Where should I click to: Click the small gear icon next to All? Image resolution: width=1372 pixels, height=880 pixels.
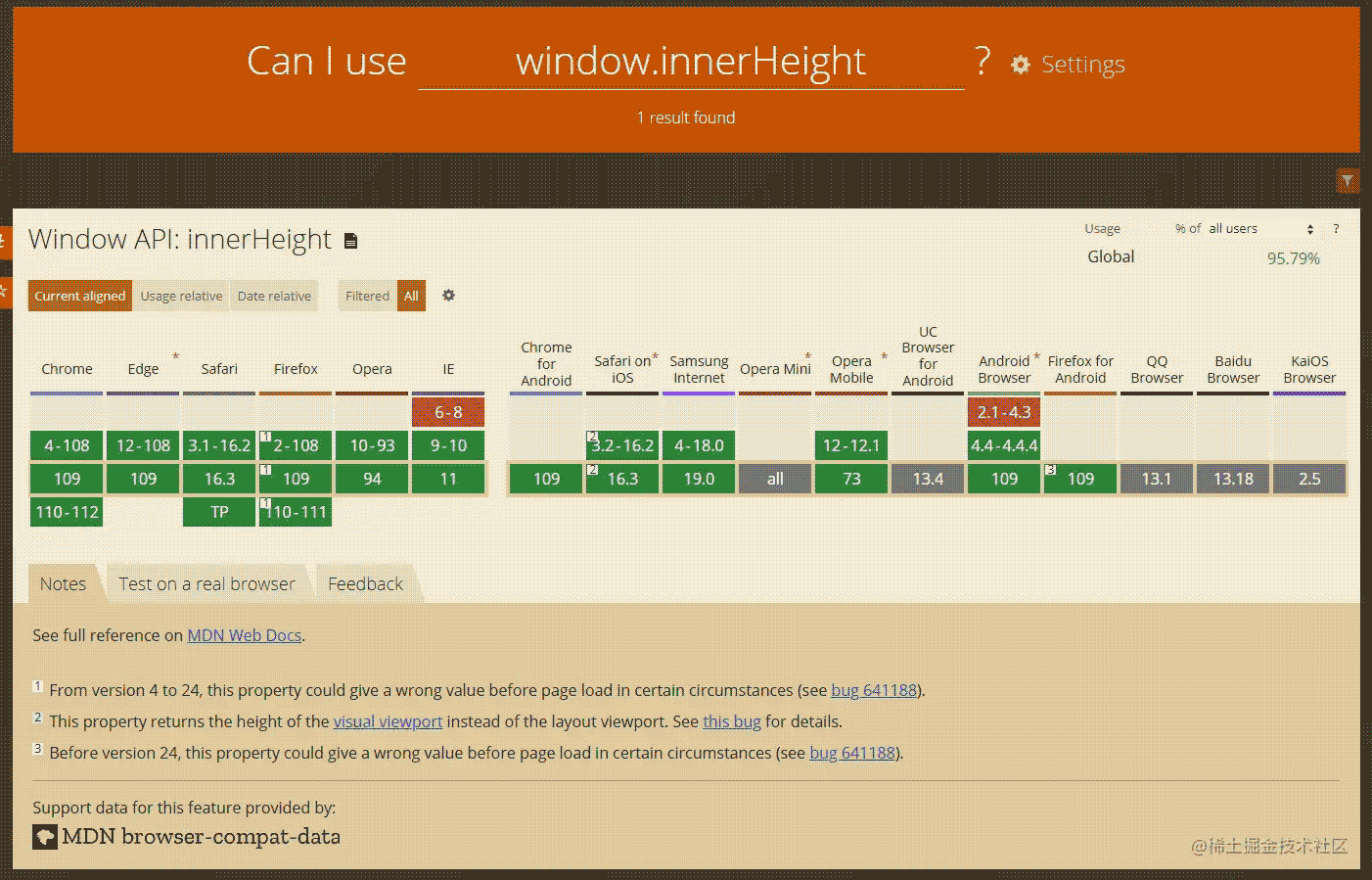click(448, 296)
